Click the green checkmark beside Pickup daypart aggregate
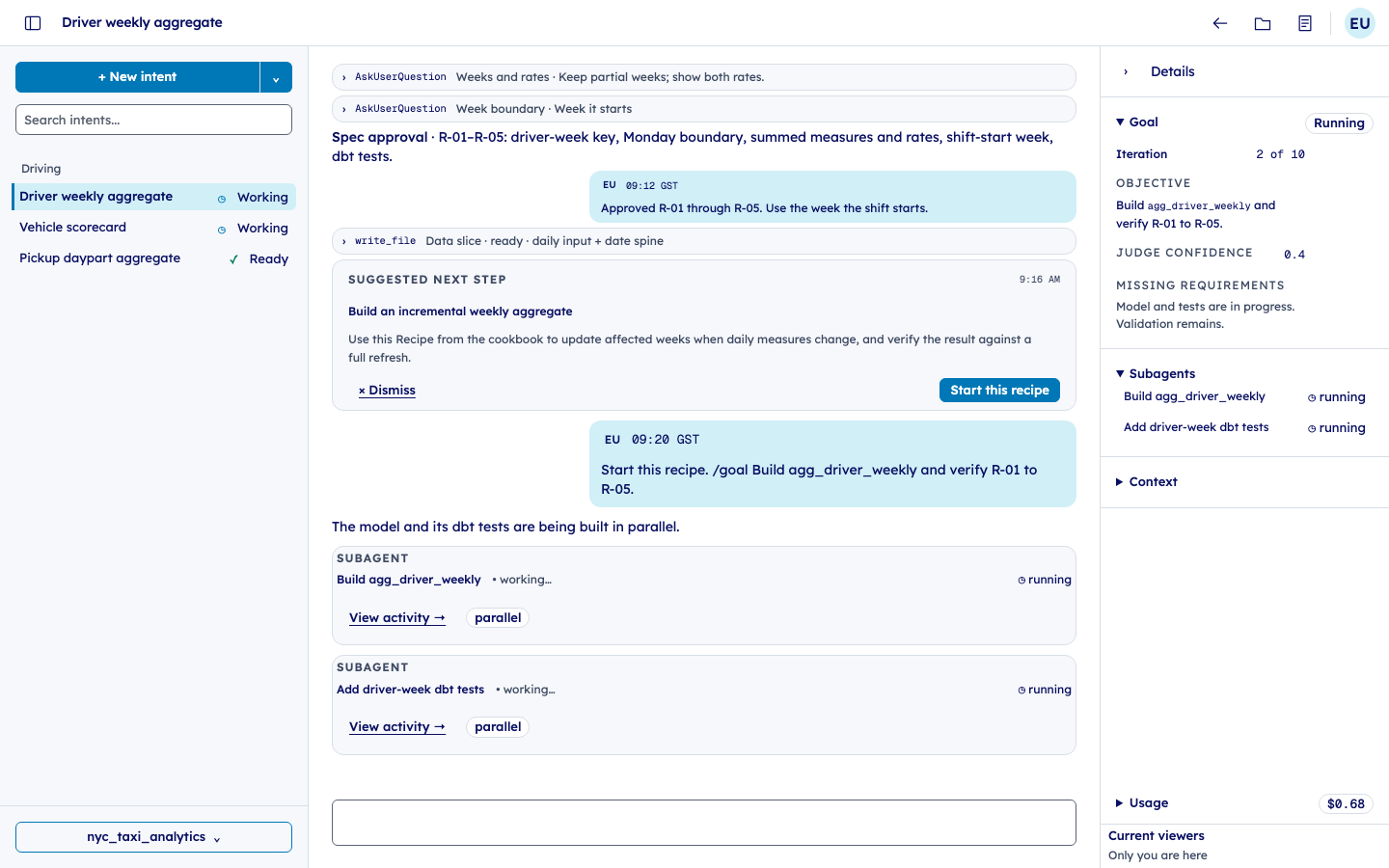The width and height of the screenshot is (1389, 868). click(233, 259)
